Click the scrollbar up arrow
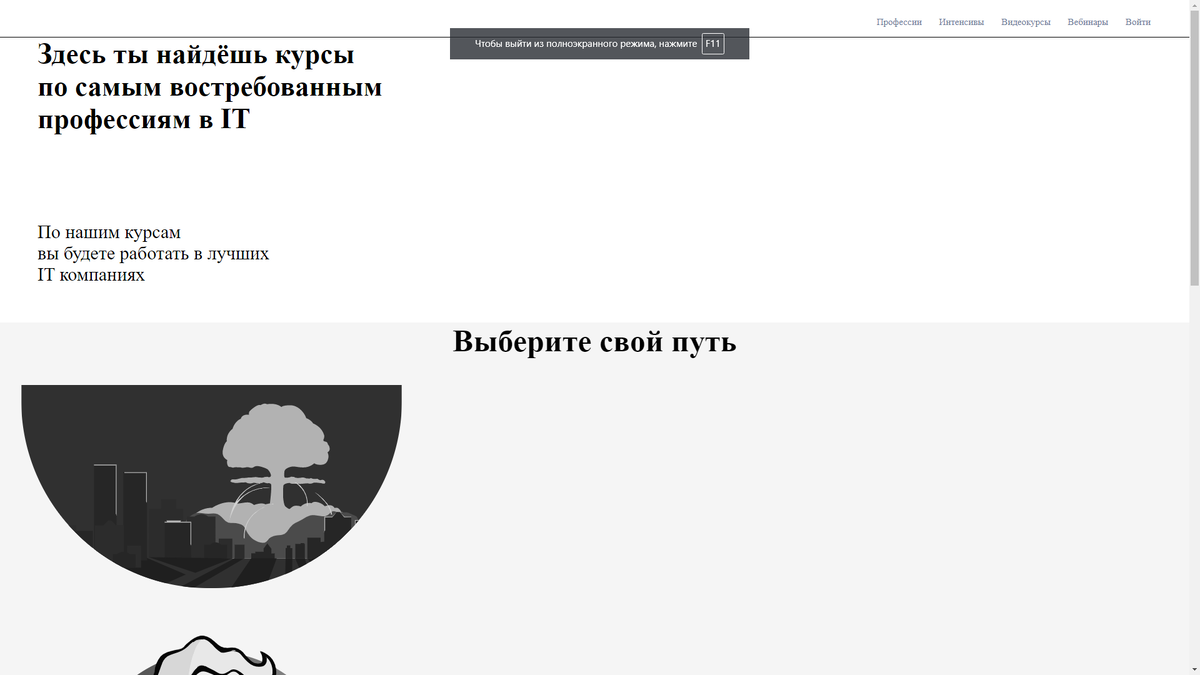Image resolution: width=1200 pixels, height=675 pixels. 1195,4
